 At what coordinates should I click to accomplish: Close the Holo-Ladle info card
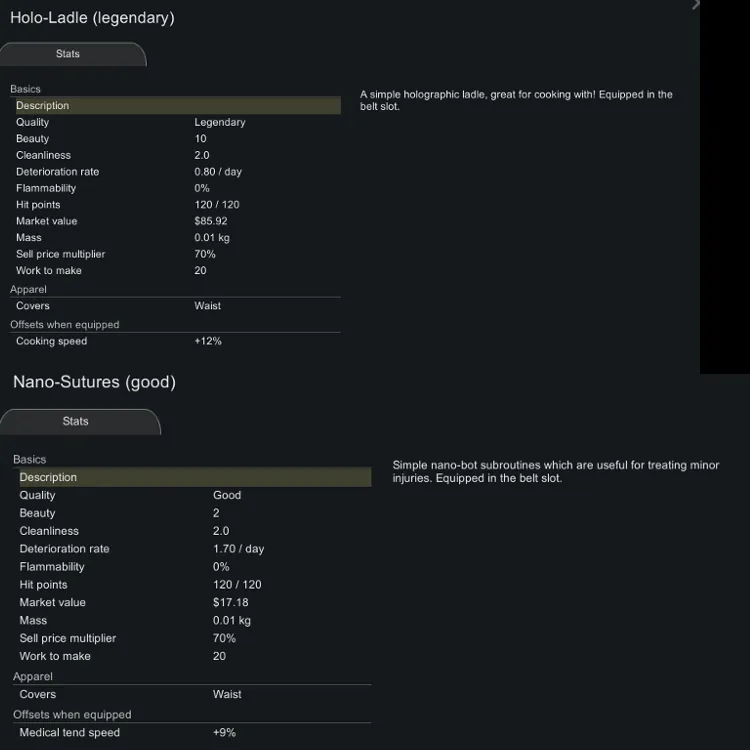(696, 5)
